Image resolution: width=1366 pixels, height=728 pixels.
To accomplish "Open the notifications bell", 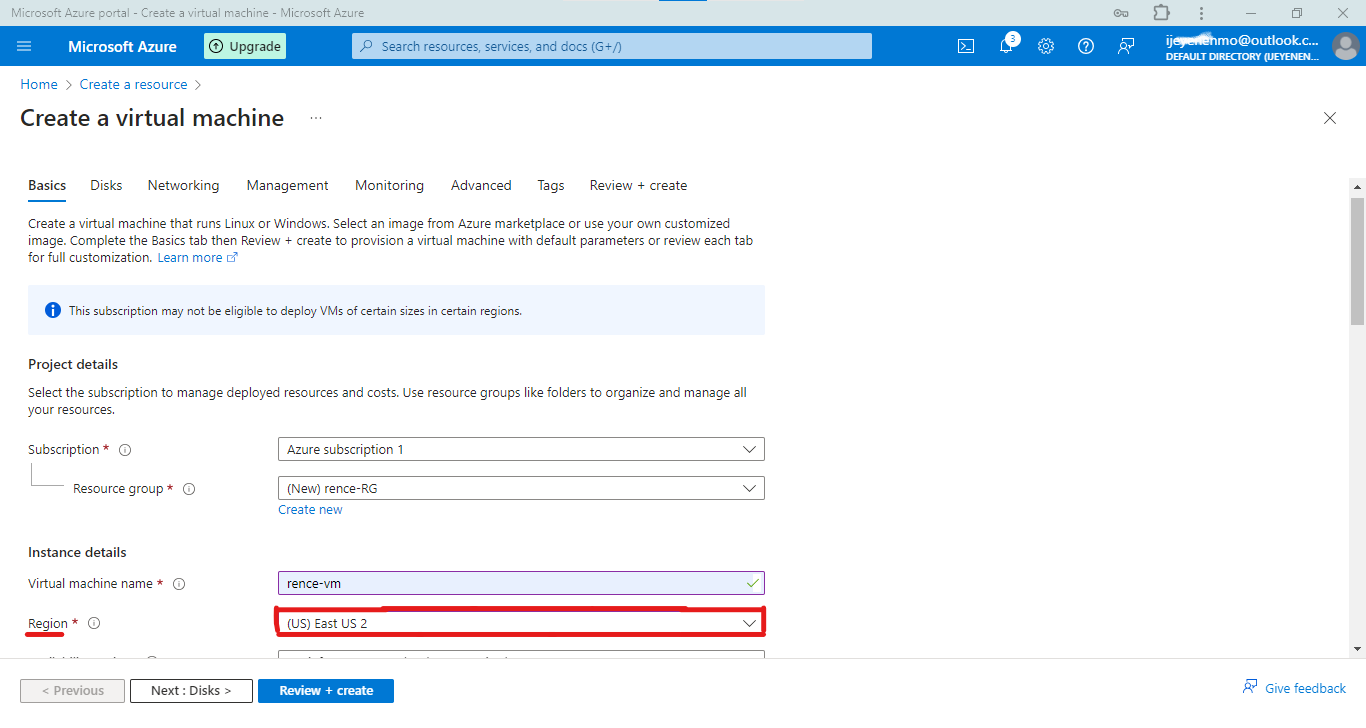I will tap(1007, 46).
